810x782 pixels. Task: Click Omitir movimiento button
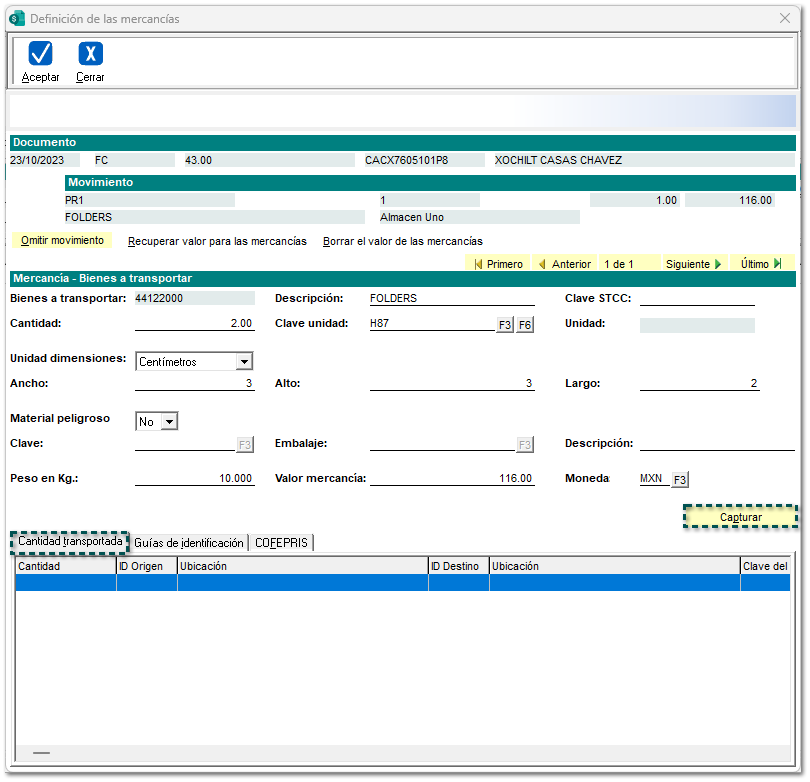62,241
